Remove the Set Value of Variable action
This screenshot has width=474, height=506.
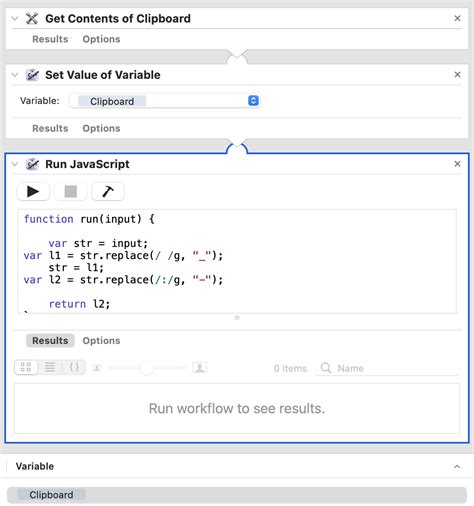(457, 75)
